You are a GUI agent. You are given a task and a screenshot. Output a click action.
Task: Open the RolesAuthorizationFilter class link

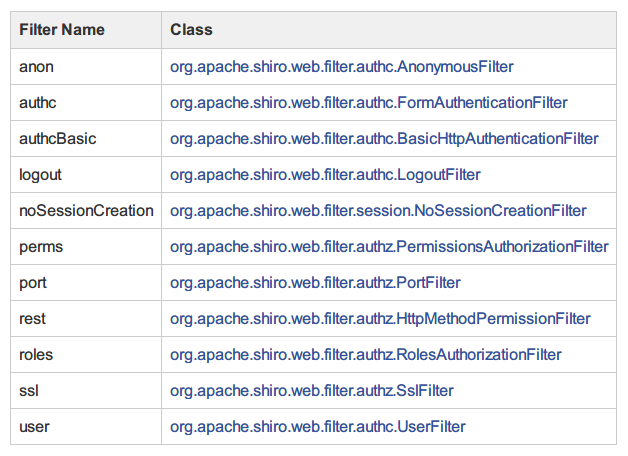(x=366, y=355)
